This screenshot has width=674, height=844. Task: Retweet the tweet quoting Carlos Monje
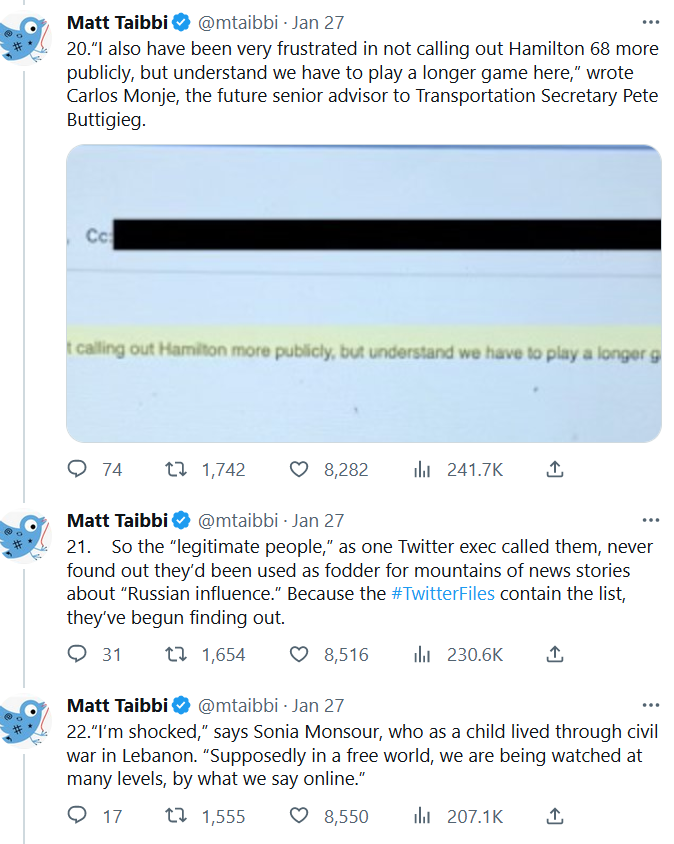[176, 469]
